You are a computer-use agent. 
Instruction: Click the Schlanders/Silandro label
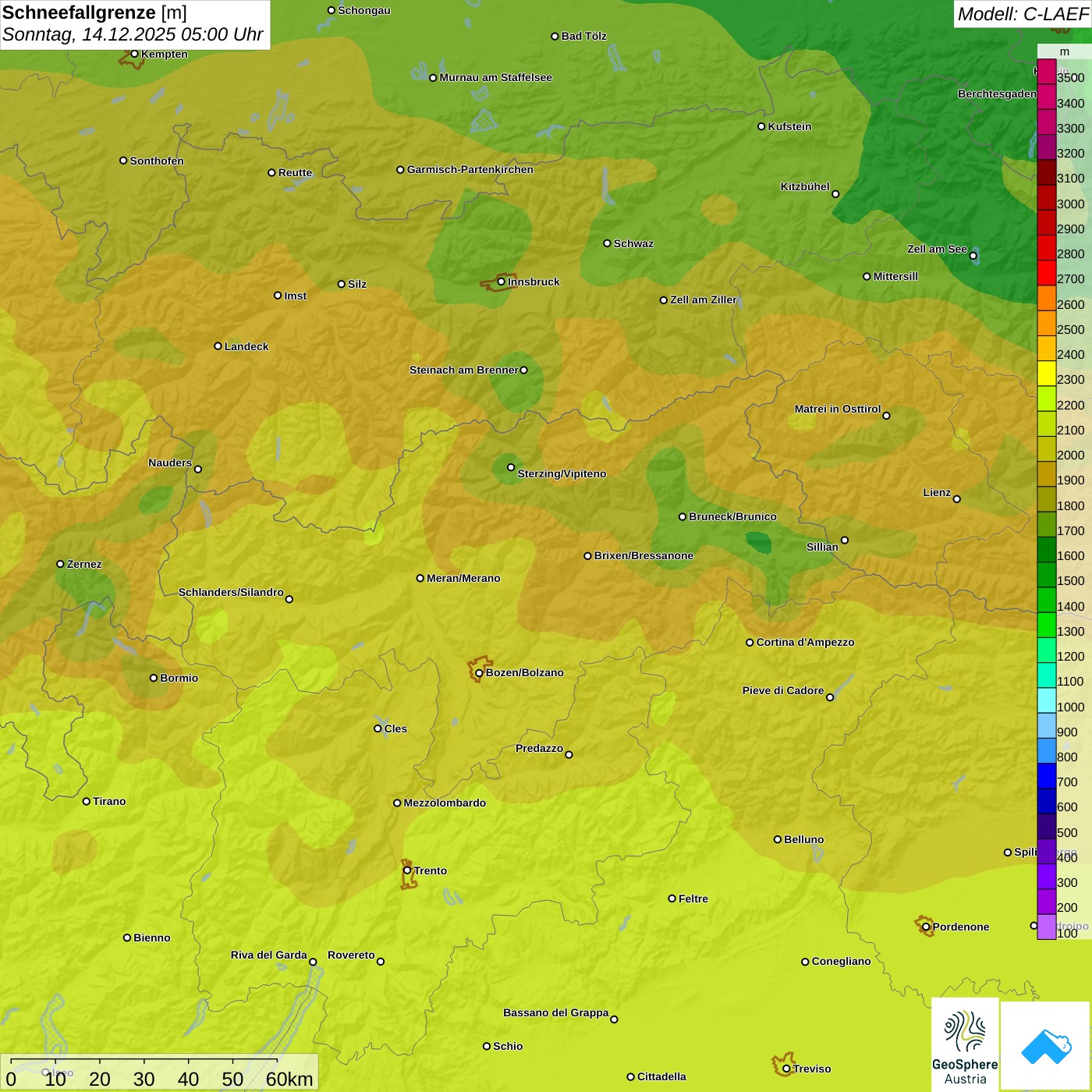click(x=231, y=592)
